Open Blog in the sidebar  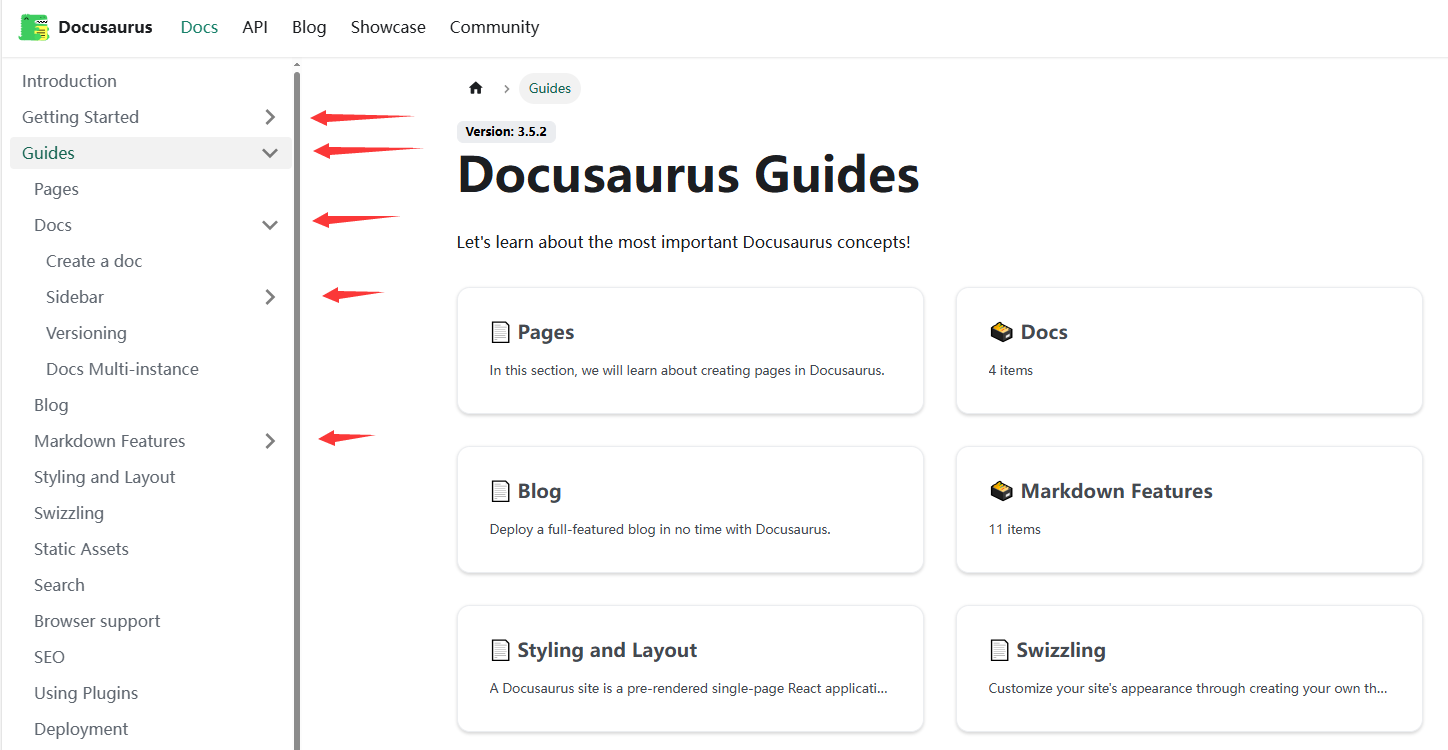(51, 405)
